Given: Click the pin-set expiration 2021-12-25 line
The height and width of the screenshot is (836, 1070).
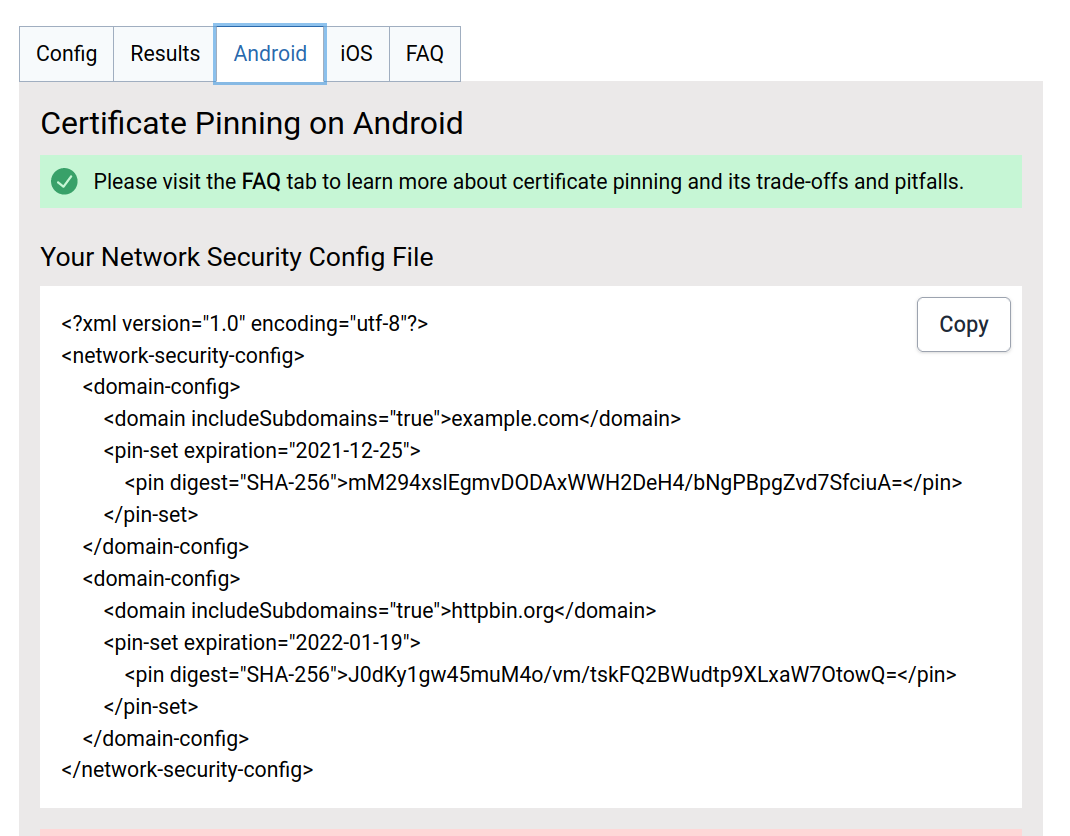Looking at the screenshot, I should click(x=262, y=451).
